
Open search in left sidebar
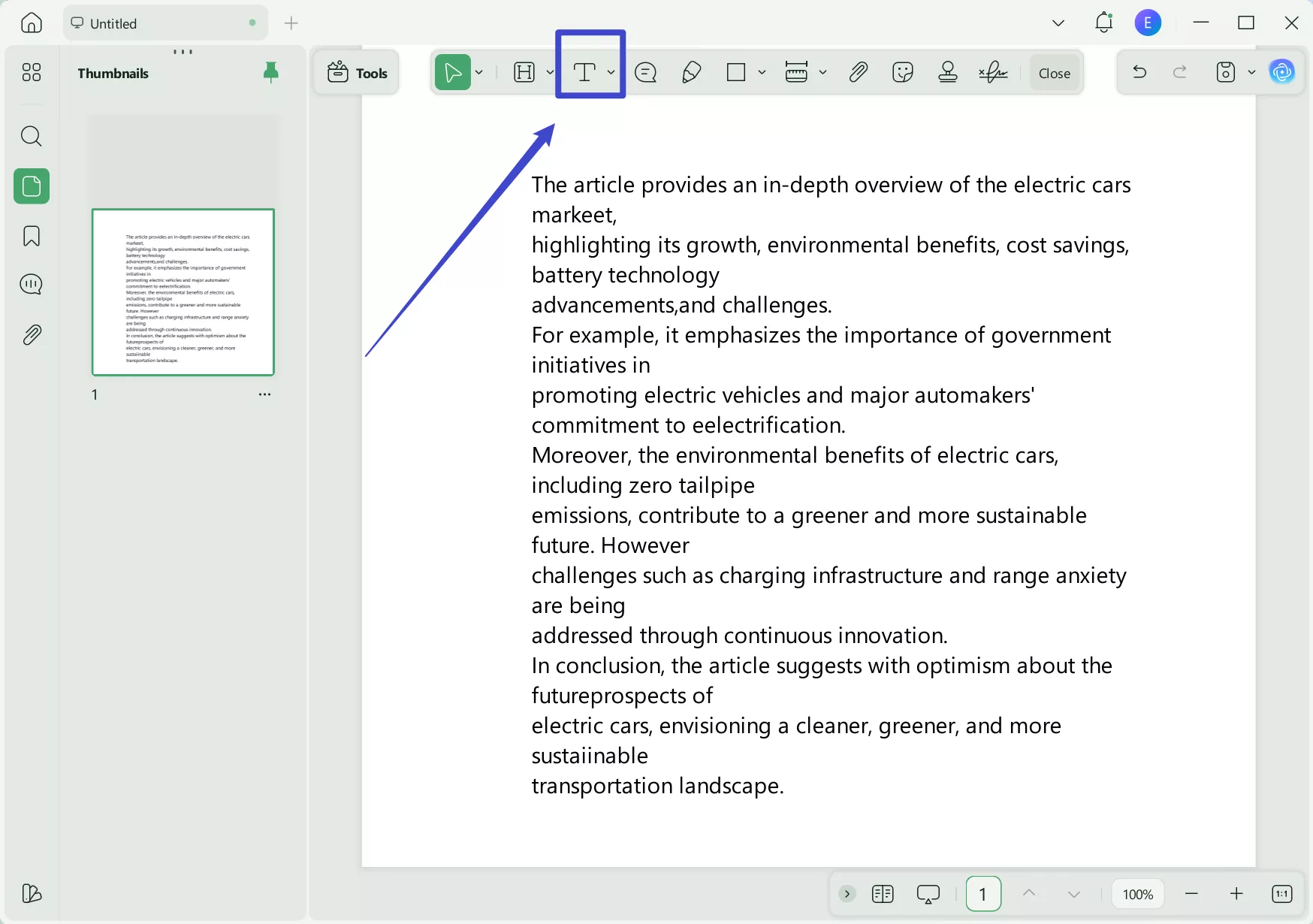click(x=32, y=137)
